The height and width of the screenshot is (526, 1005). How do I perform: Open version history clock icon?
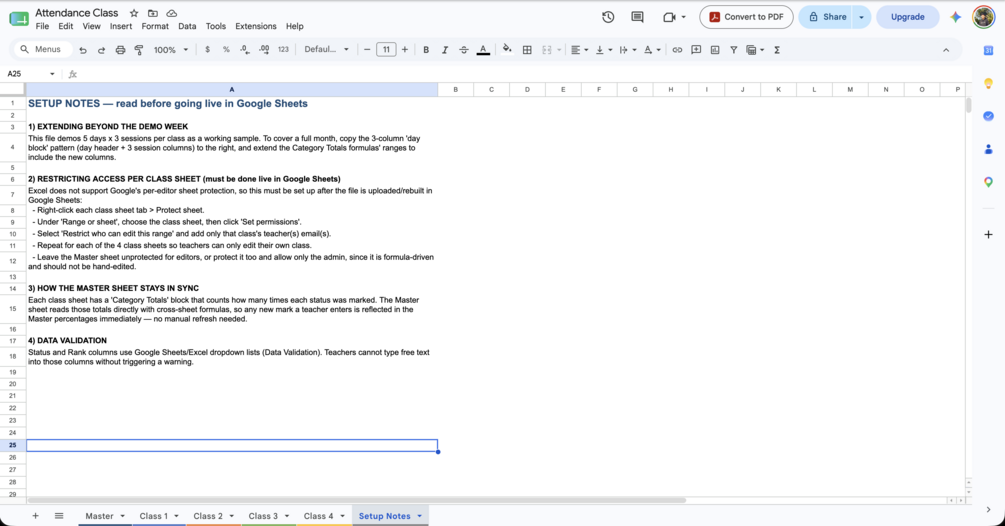(x=608, y=17)
